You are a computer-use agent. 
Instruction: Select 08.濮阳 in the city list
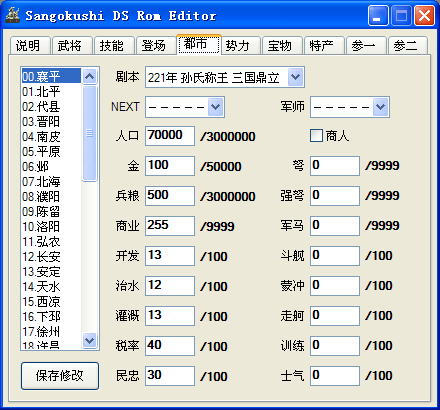tap(51, 196)
